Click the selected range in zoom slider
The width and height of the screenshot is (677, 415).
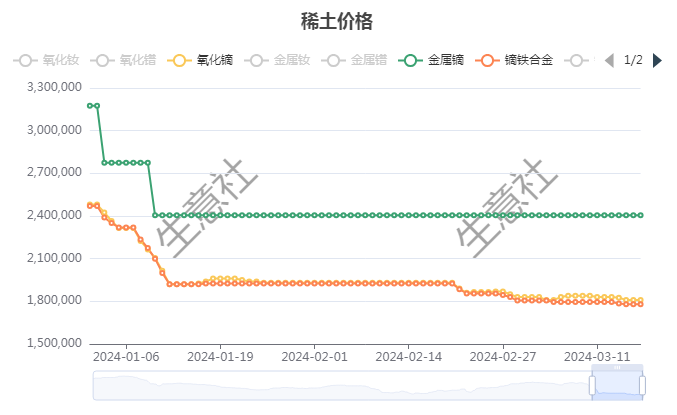tap(617, 385)
